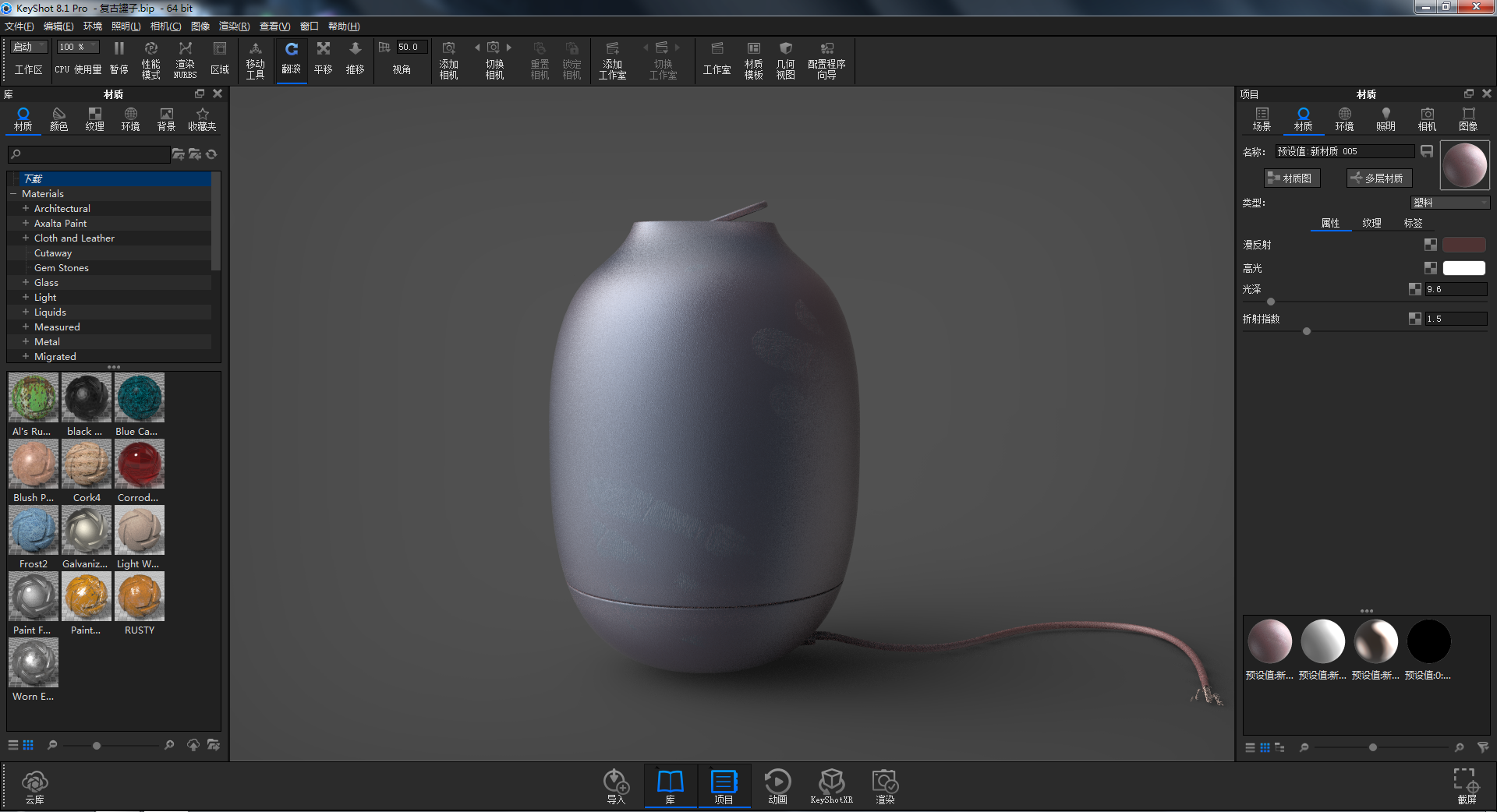This screenshot has height=812, width=1497.
Task: Expand the Metal materials category
Action: pos(24,341)
